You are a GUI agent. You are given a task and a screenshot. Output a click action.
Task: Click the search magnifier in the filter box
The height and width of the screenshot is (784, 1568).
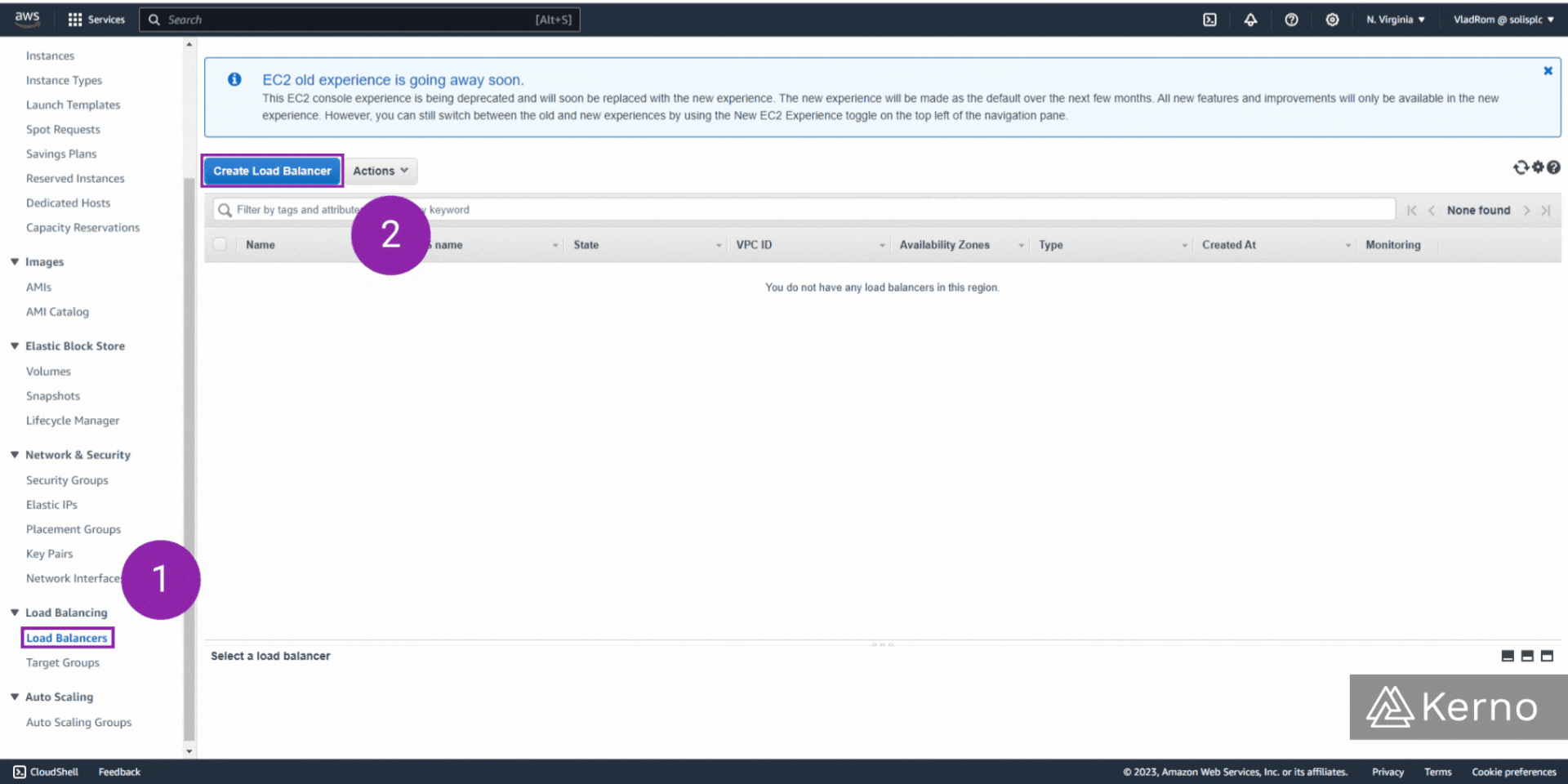tap(225, 211)
